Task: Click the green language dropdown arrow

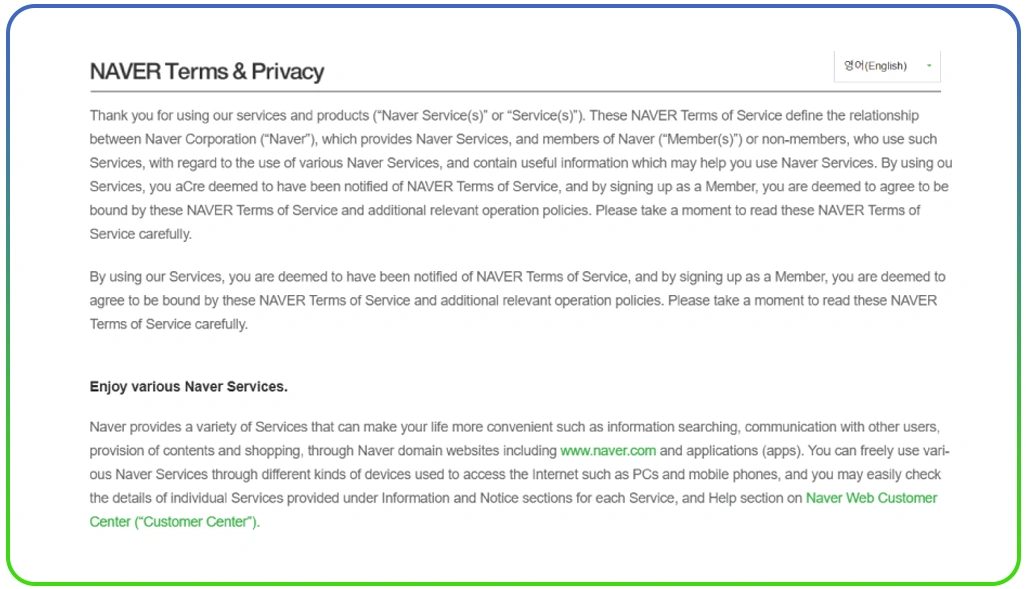Action: click(929, 66)
